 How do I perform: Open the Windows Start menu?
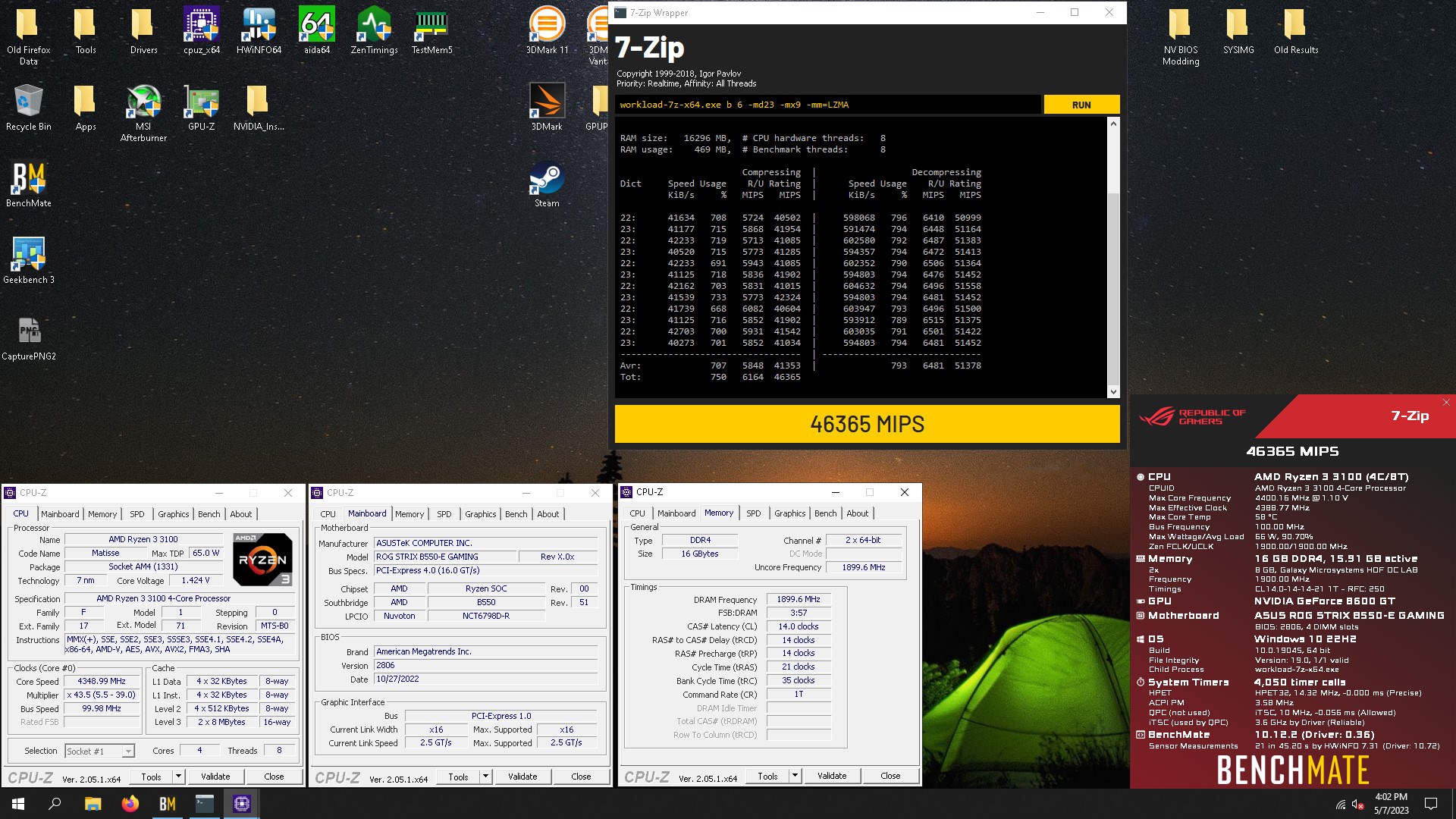(x=18, y=804)
